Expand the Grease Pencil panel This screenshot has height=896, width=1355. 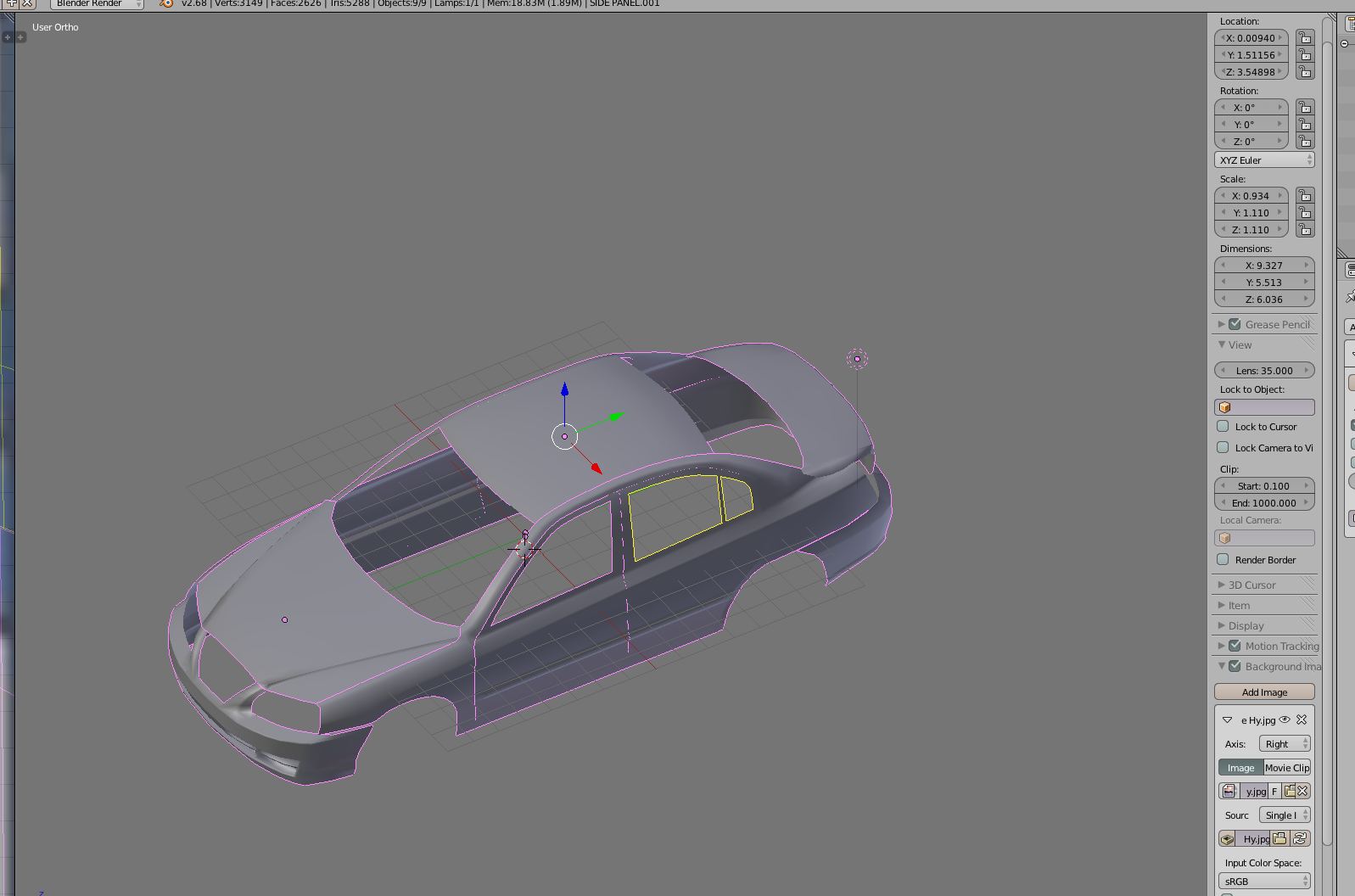[1221, 324]
